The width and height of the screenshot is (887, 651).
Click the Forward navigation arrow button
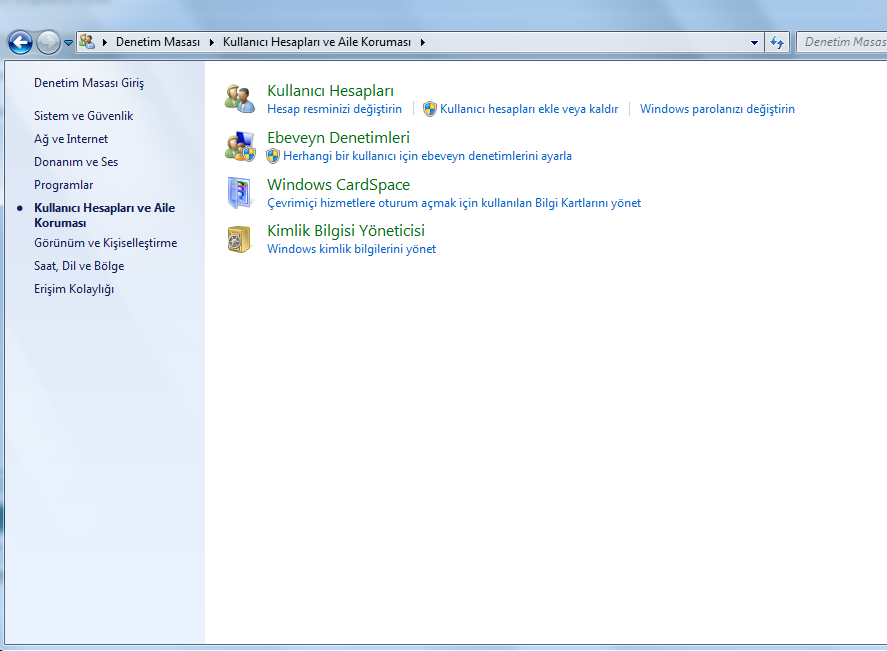point(48,42)
